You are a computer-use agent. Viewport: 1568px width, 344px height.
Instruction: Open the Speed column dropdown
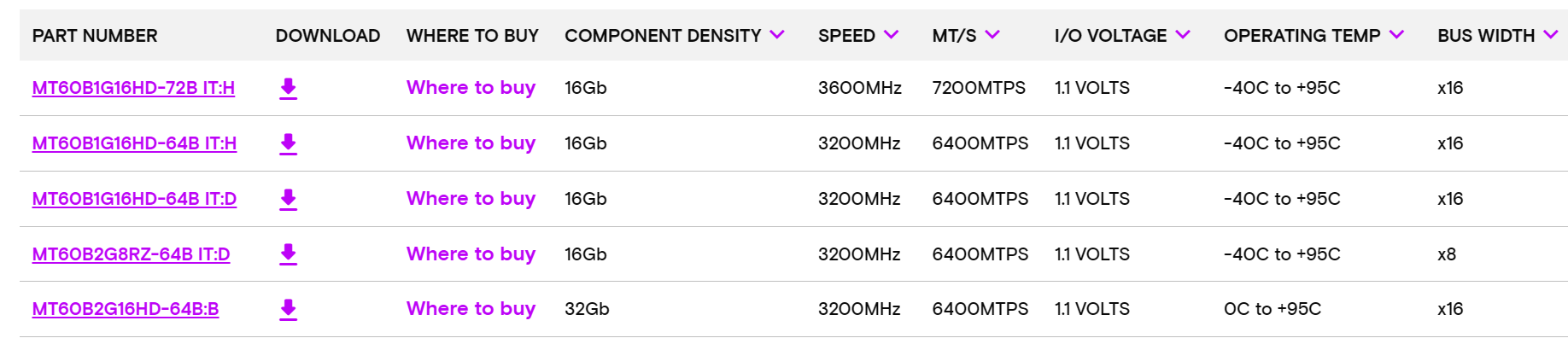click(x=891, y=35)
